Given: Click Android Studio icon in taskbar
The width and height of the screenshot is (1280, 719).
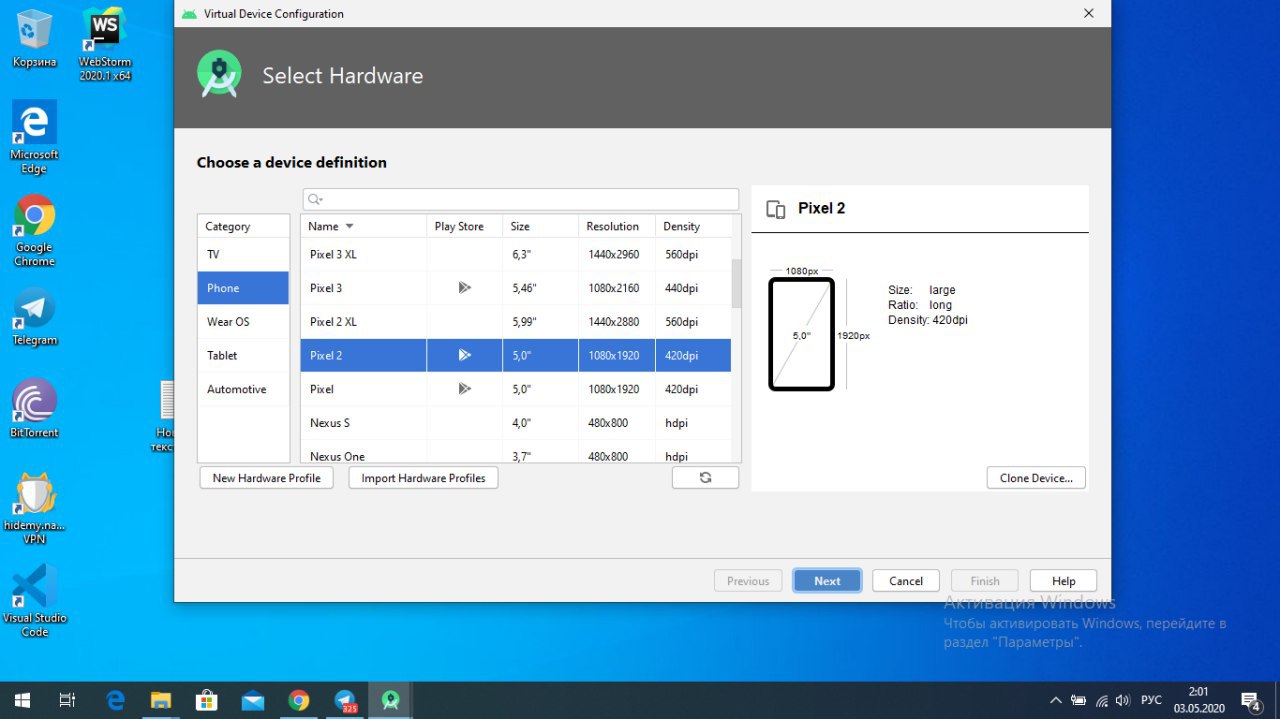Looking at the screenshot, I should 390,700.
